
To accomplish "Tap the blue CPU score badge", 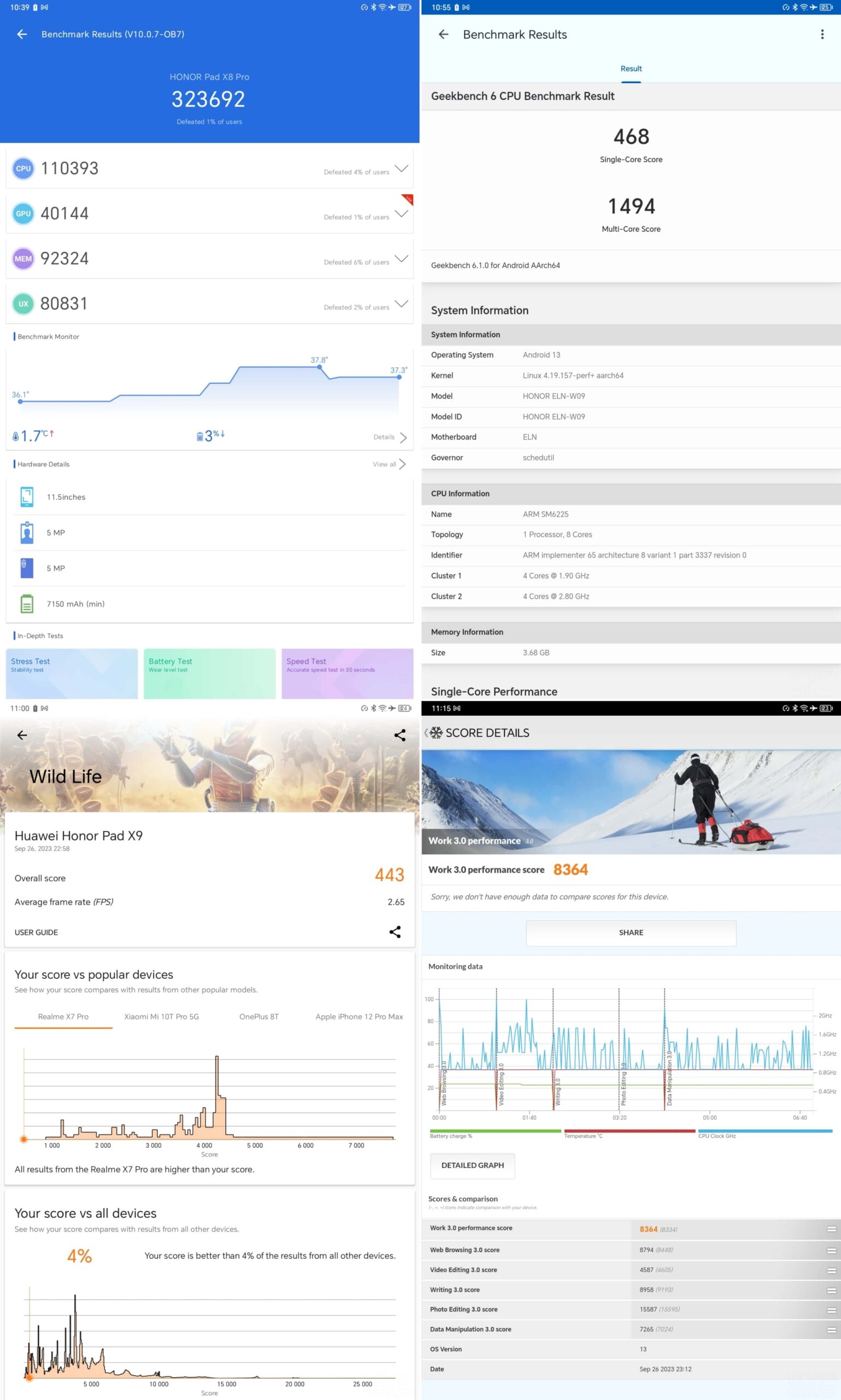I will [23, 168].
